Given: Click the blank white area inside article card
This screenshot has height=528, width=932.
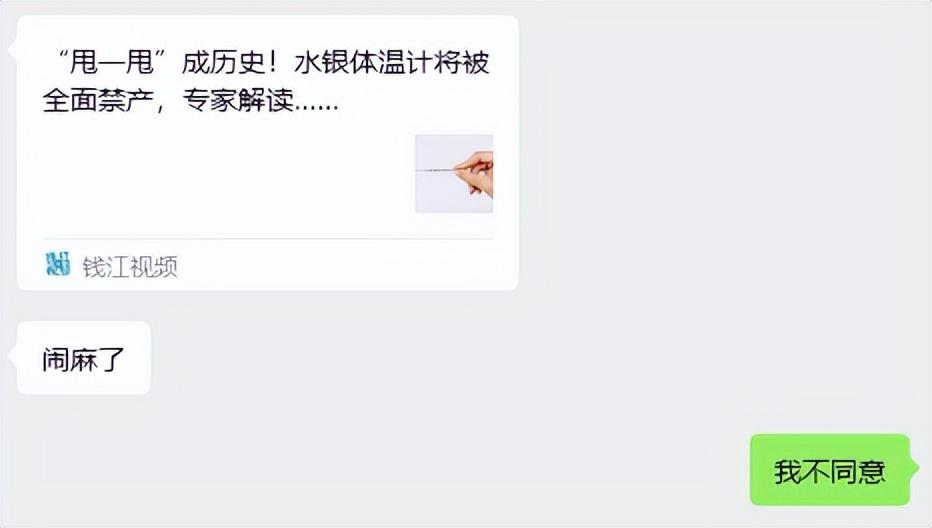Looking at the screenshot, I should pos(226,178).
